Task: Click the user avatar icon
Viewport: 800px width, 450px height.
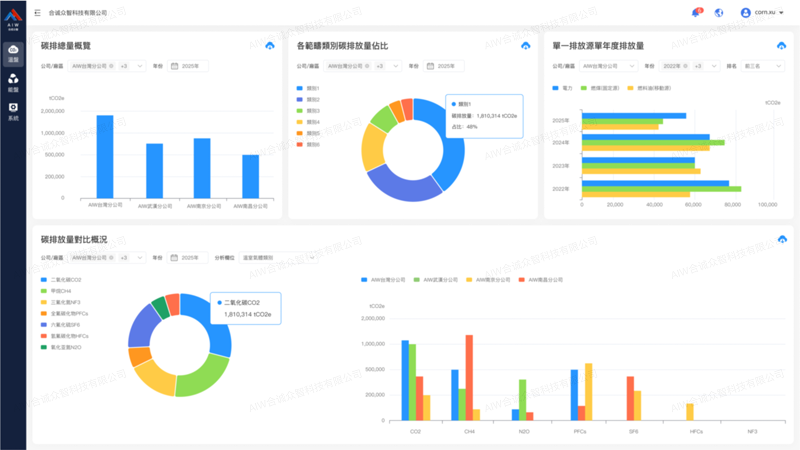Action: point(745,13)
